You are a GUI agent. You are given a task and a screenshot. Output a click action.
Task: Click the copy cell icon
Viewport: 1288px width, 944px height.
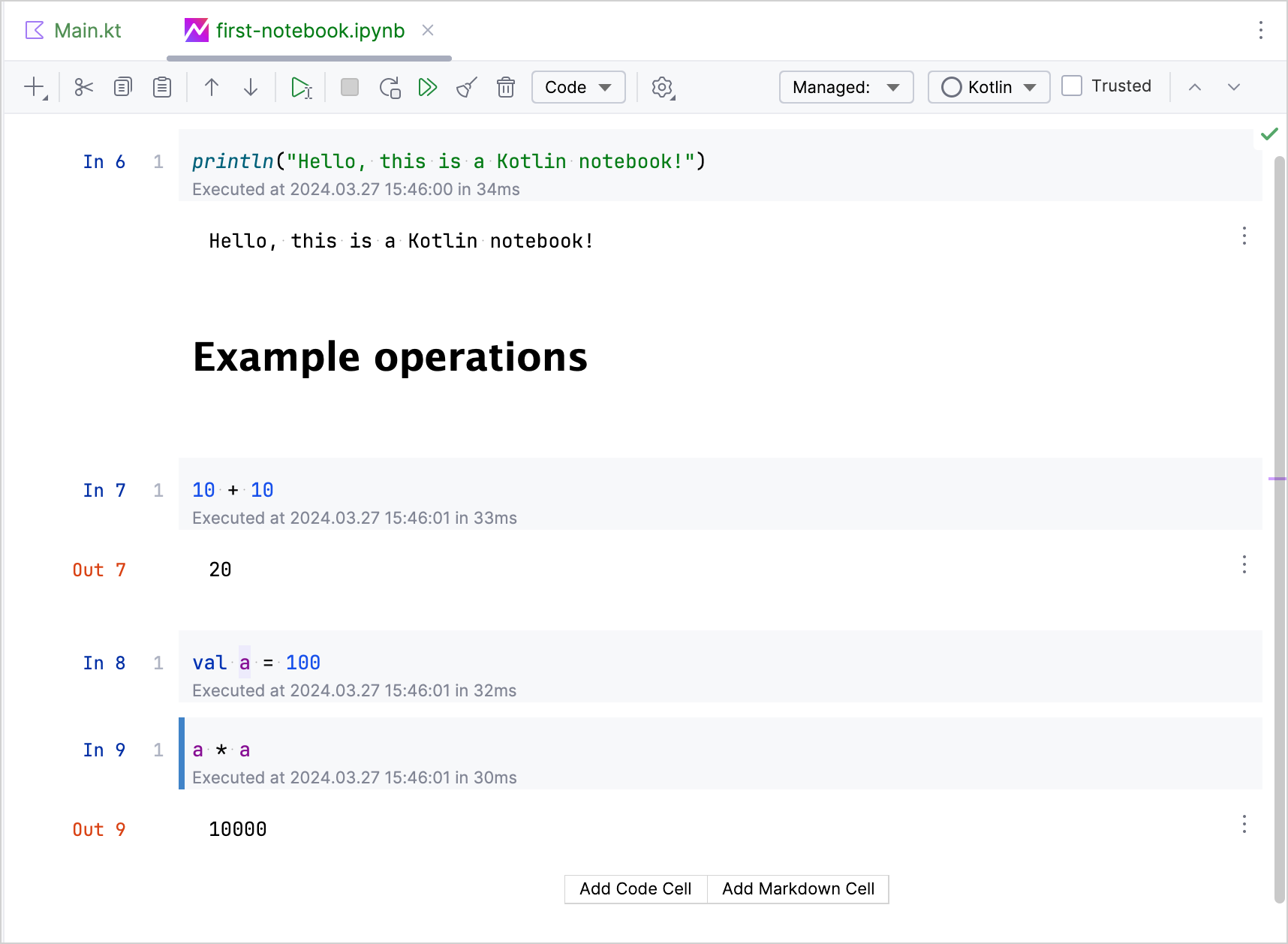(x=123, y=88)
